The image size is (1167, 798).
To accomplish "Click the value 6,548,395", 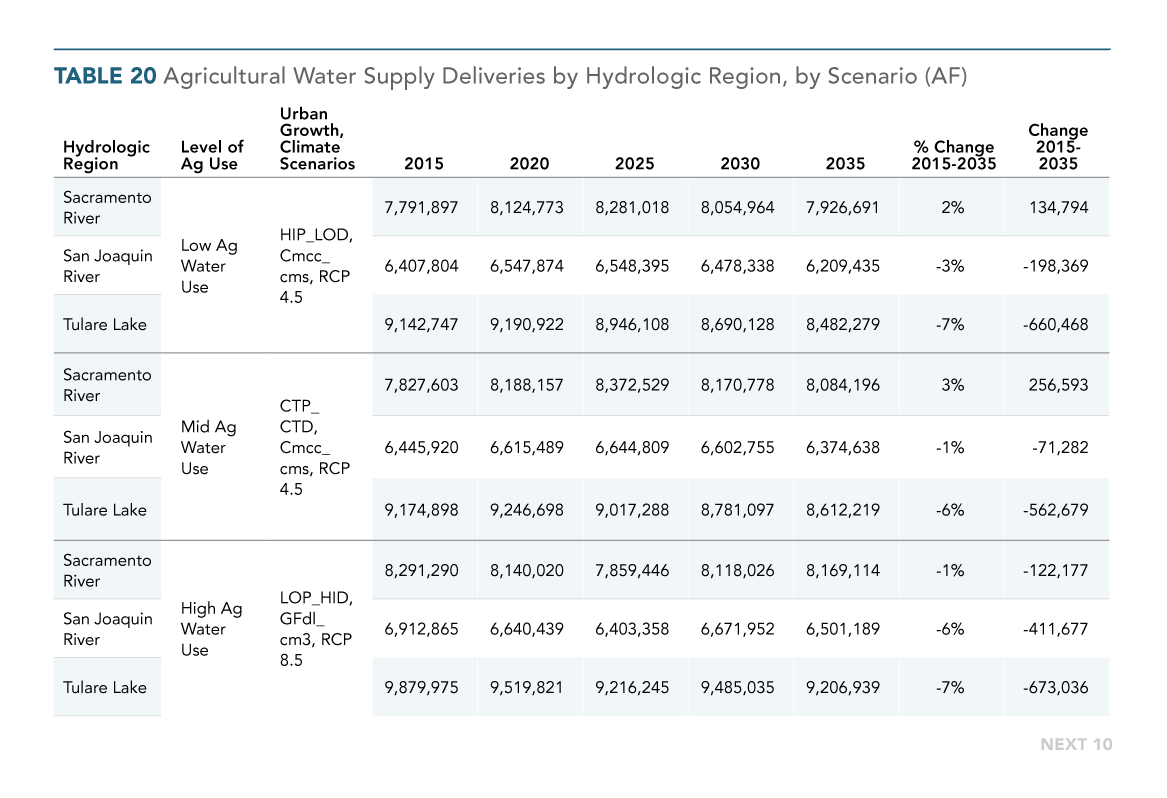I will 632,266.
